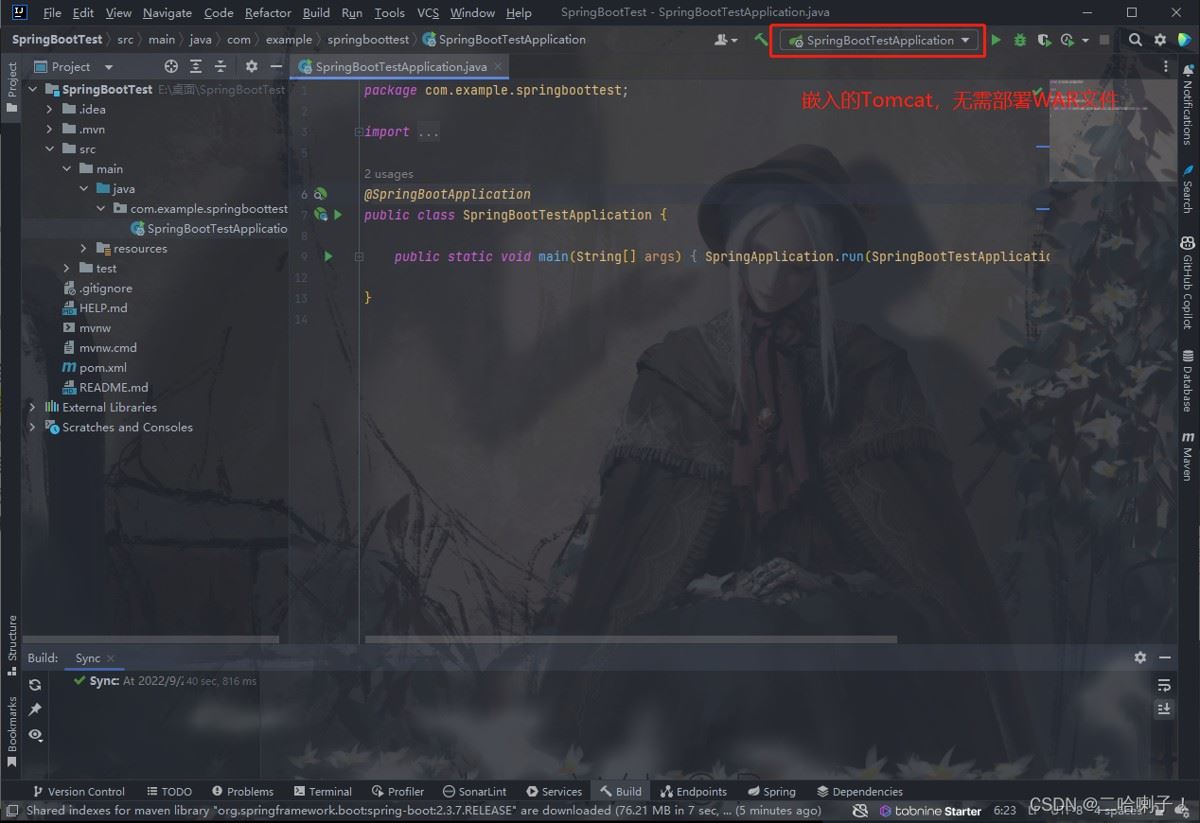Toggle the eye view options in Build panel

35,734
